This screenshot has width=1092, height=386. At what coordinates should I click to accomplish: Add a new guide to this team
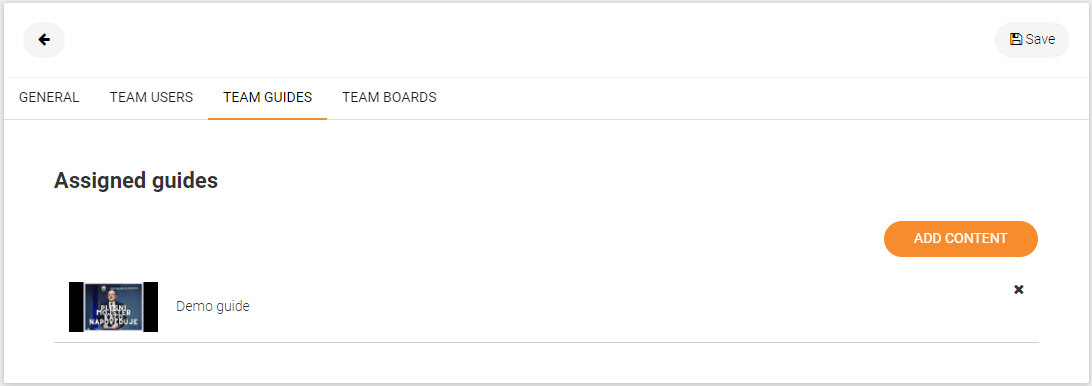(x=960, y=238)
